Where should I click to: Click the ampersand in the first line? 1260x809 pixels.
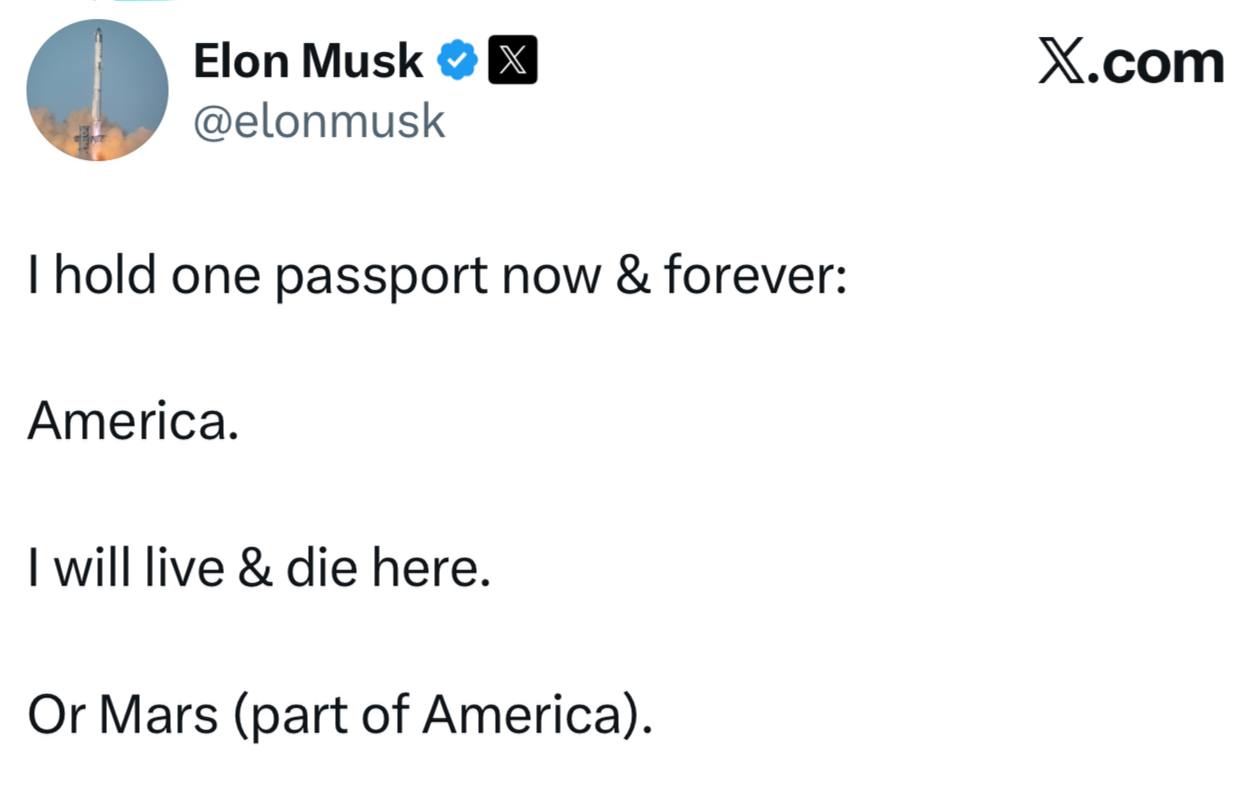coord(632,274)
